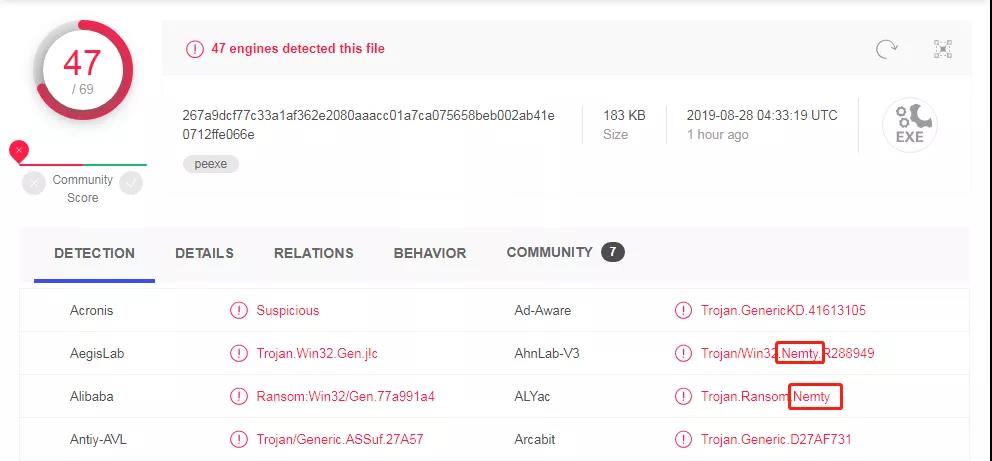Click the community score downvote X icon
The image size is (992, 461).
tap(34, 183)
